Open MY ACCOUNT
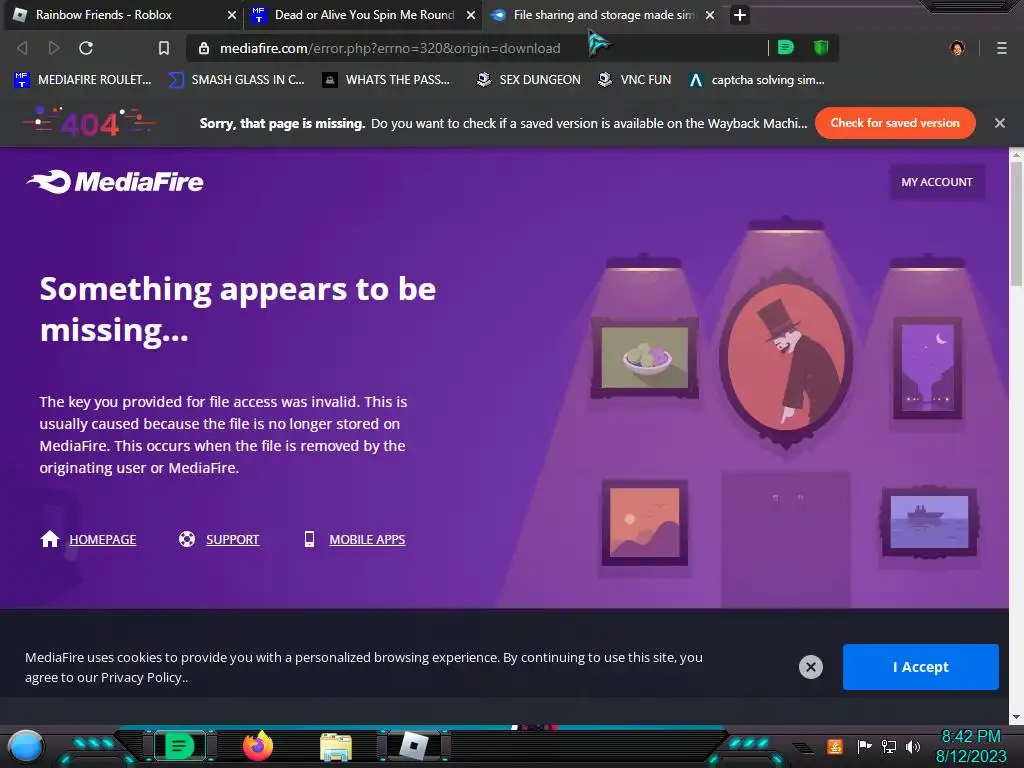The image size is (1024, 768). [936, 182]
